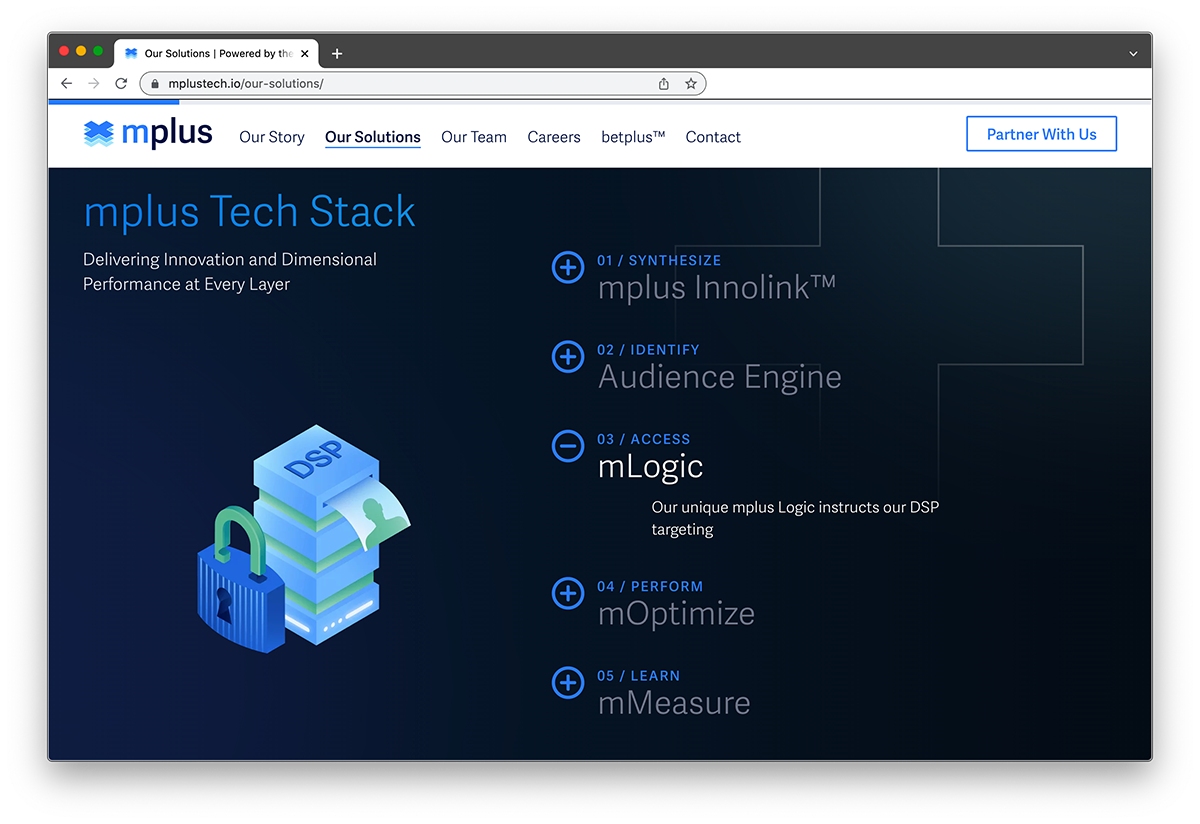Click the 02 / IDENTIFY label
The width and height of the screenshot is (1200, 824).
(x=648, y=350)
